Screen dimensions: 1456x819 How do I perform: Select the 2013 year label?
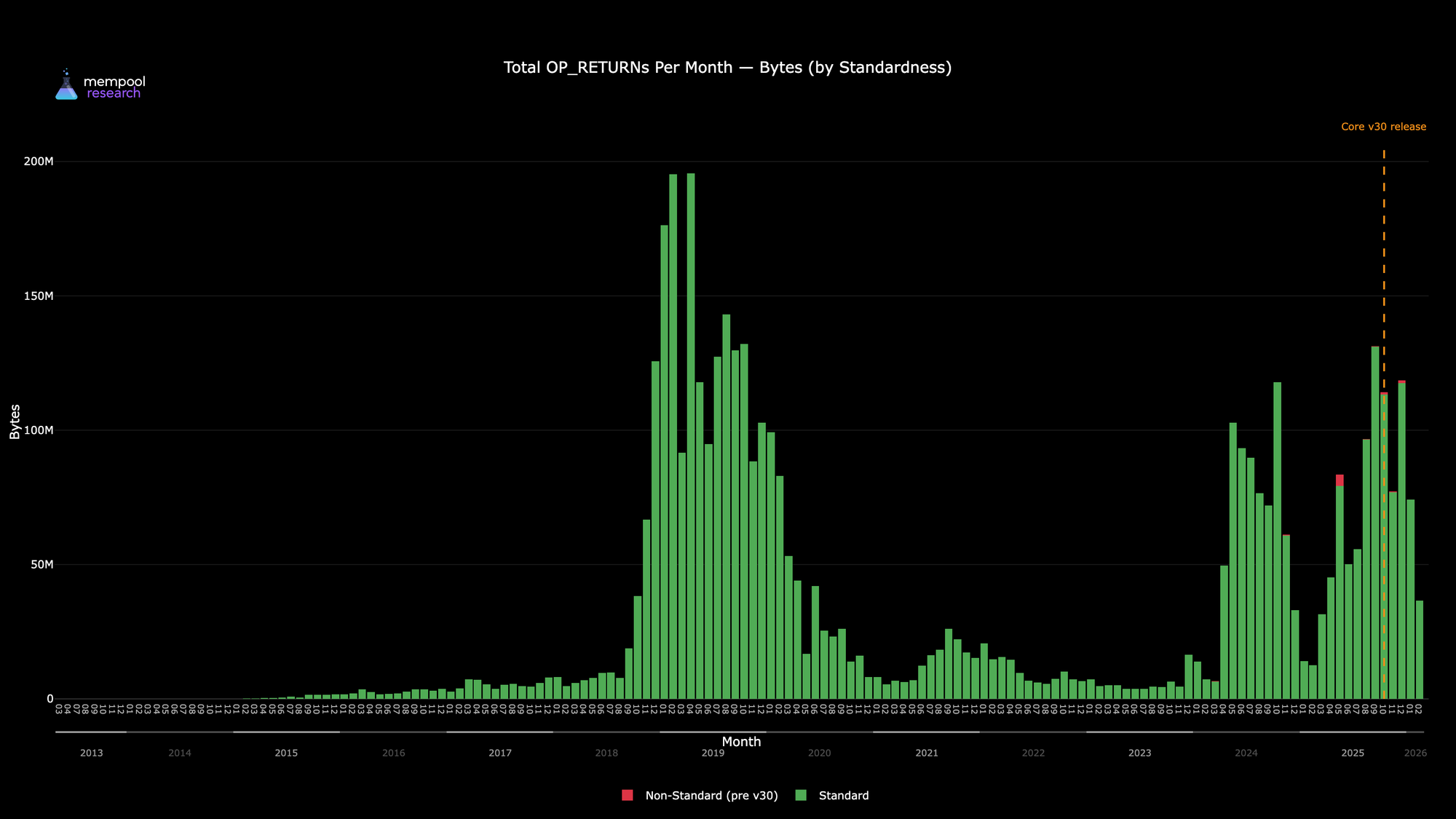(91, 753)
